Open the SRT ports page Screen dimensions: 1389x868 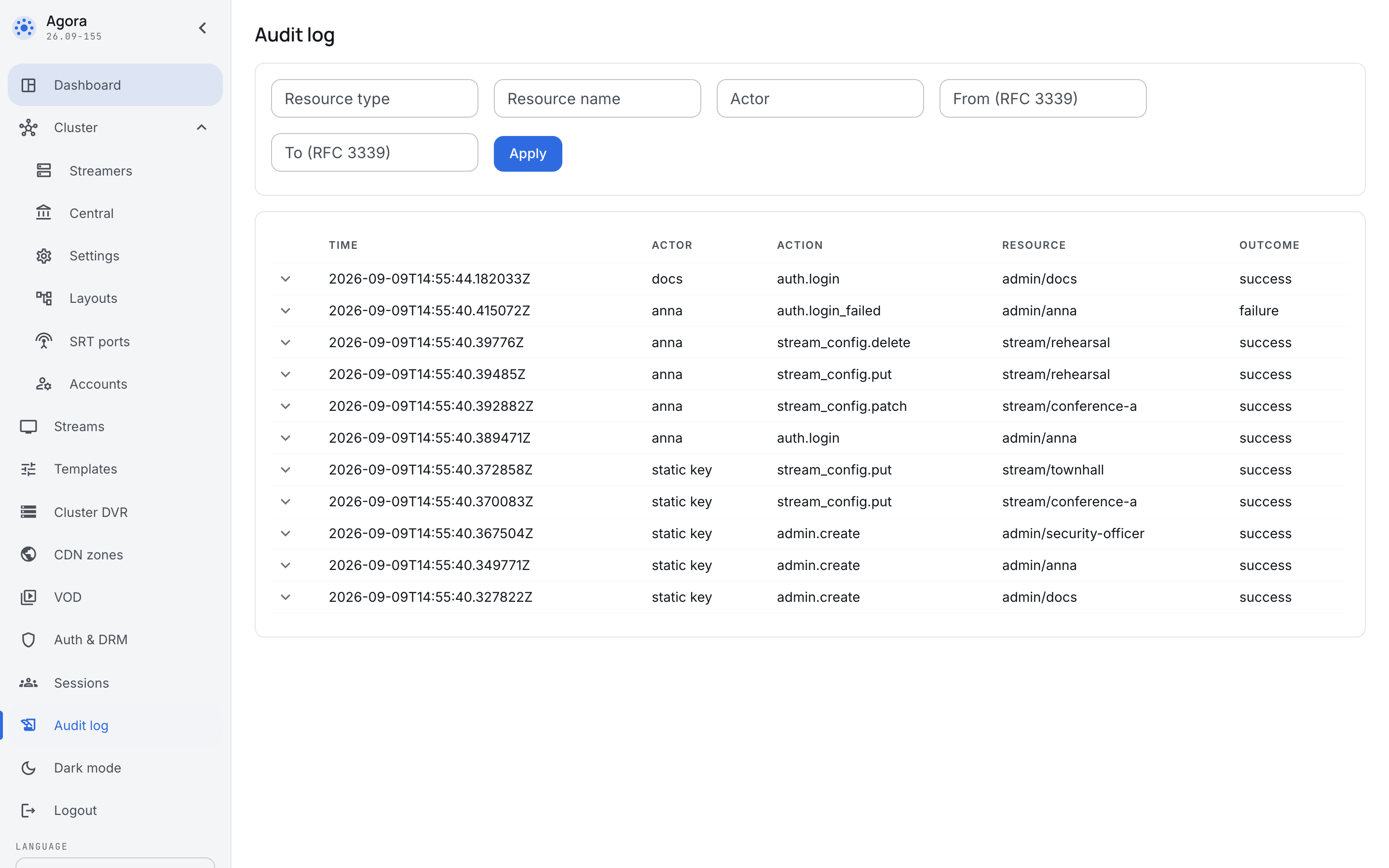(115, 341)
